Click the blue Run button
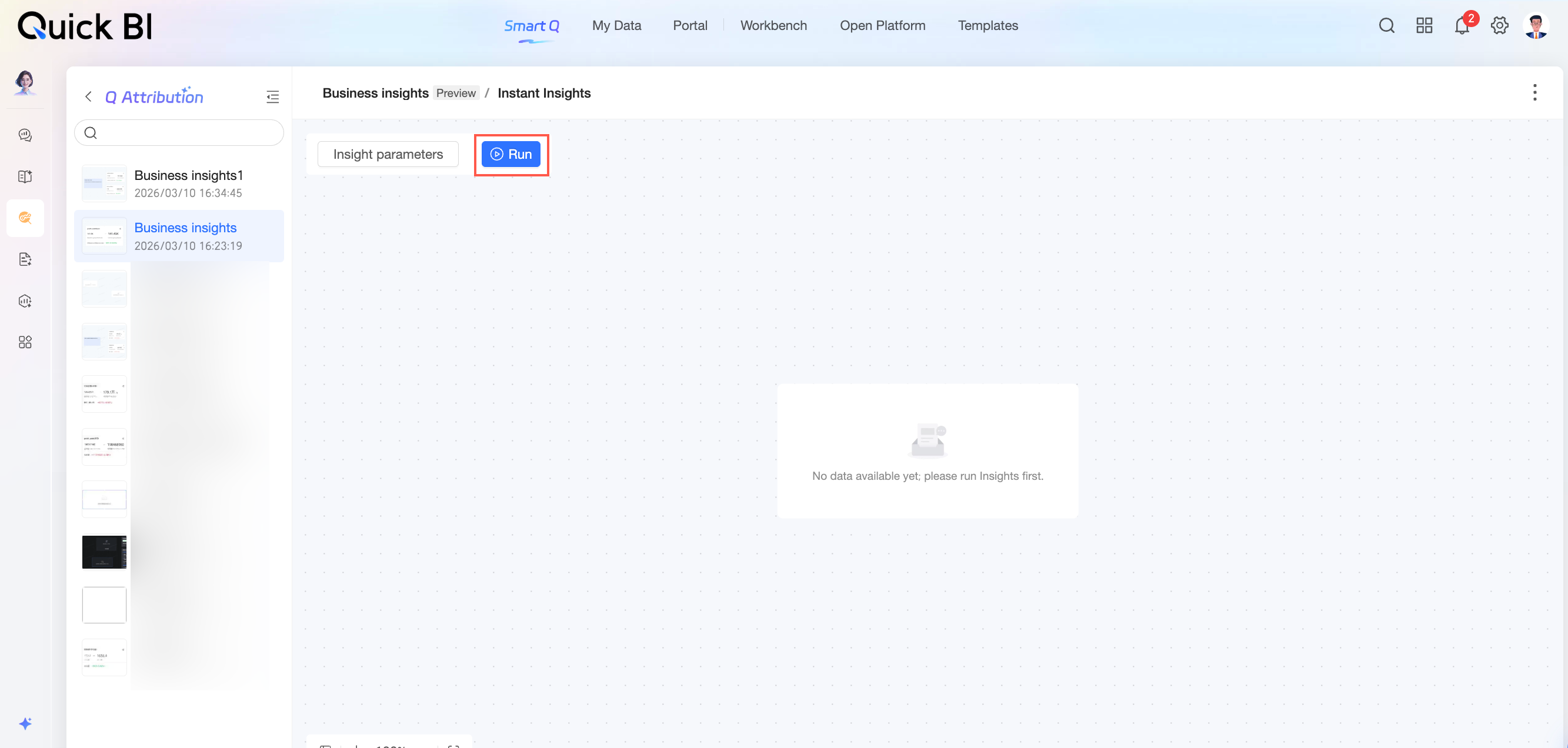 tap(511, 154)
